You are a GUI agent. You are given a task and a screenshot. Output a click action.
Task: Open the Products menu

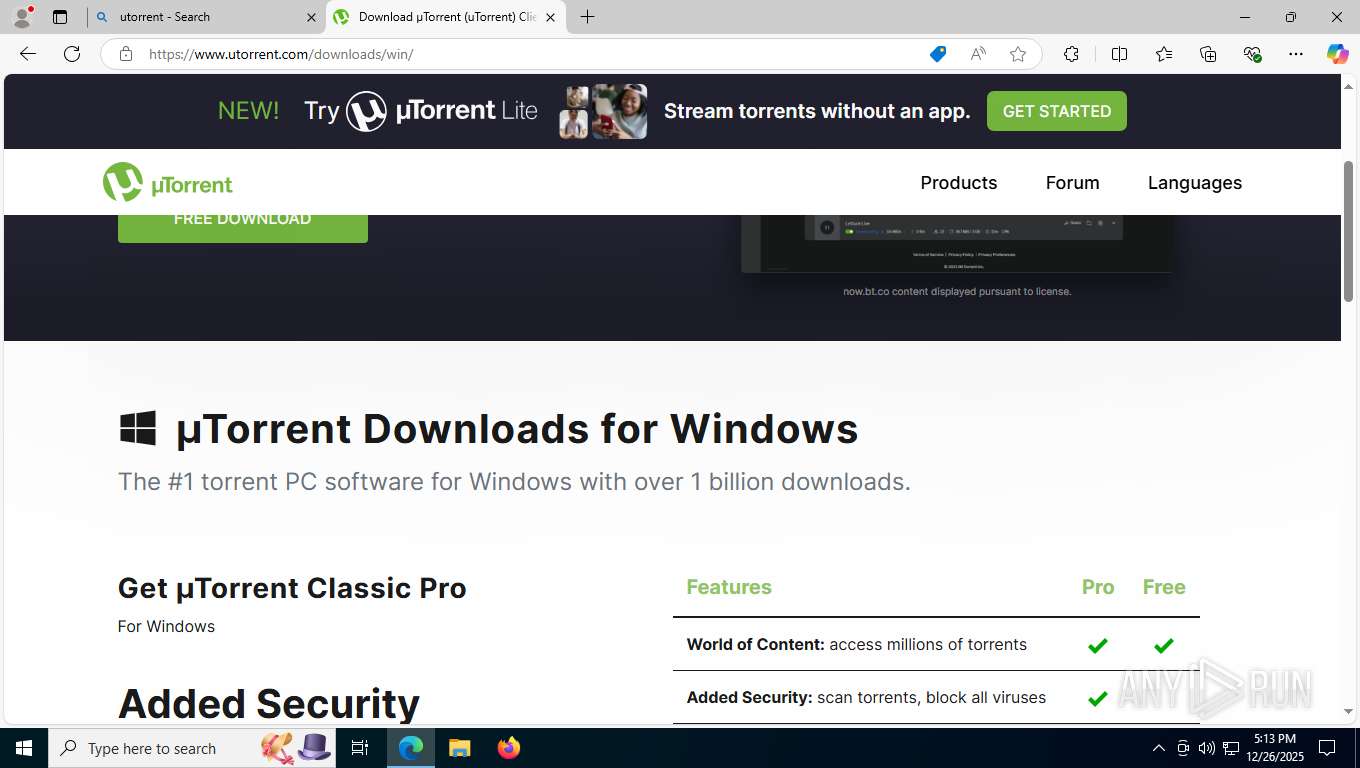click(958, 183)
